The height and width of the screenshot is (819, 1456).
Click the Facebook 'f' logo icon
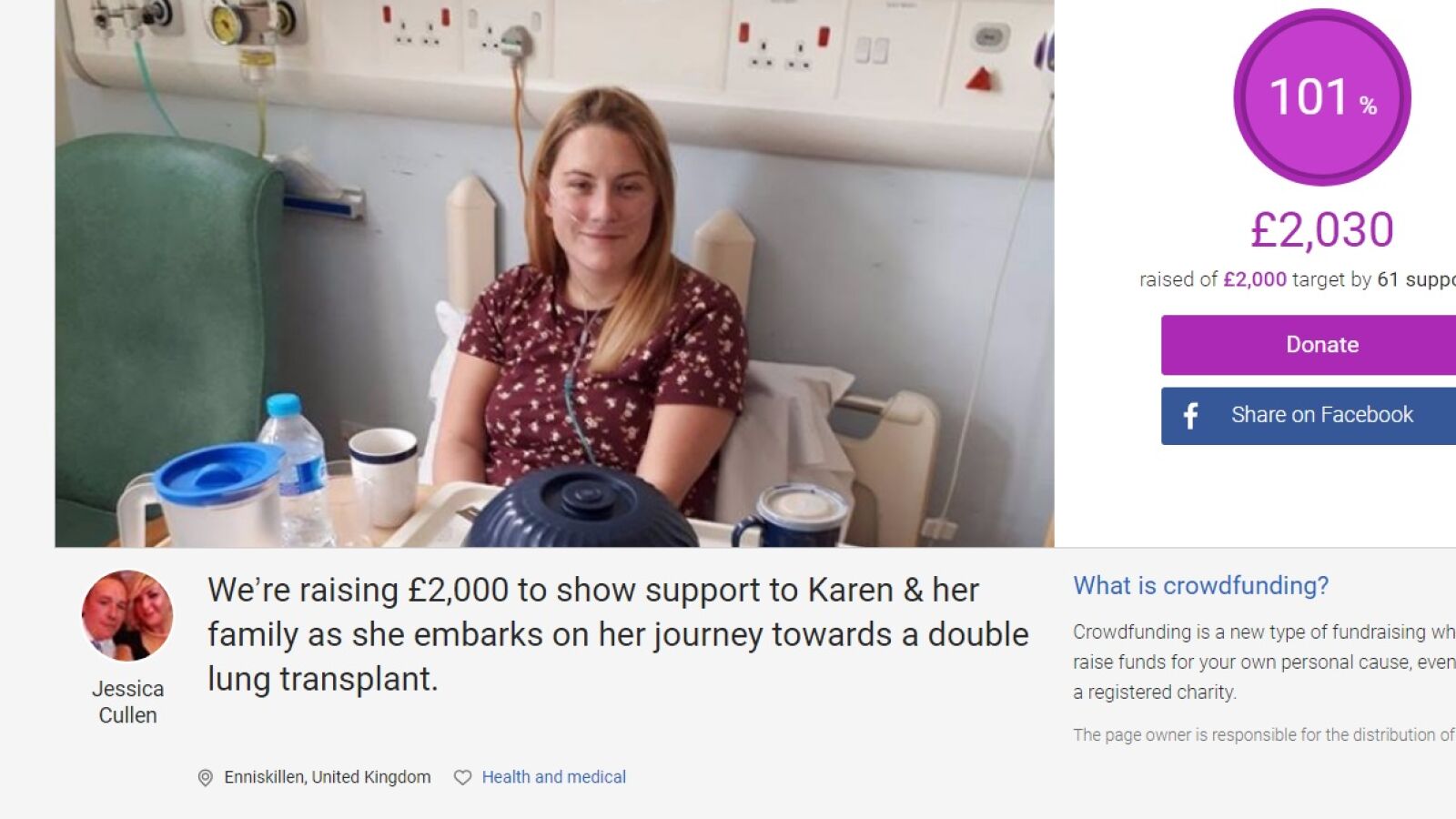tap(1190, 416)
